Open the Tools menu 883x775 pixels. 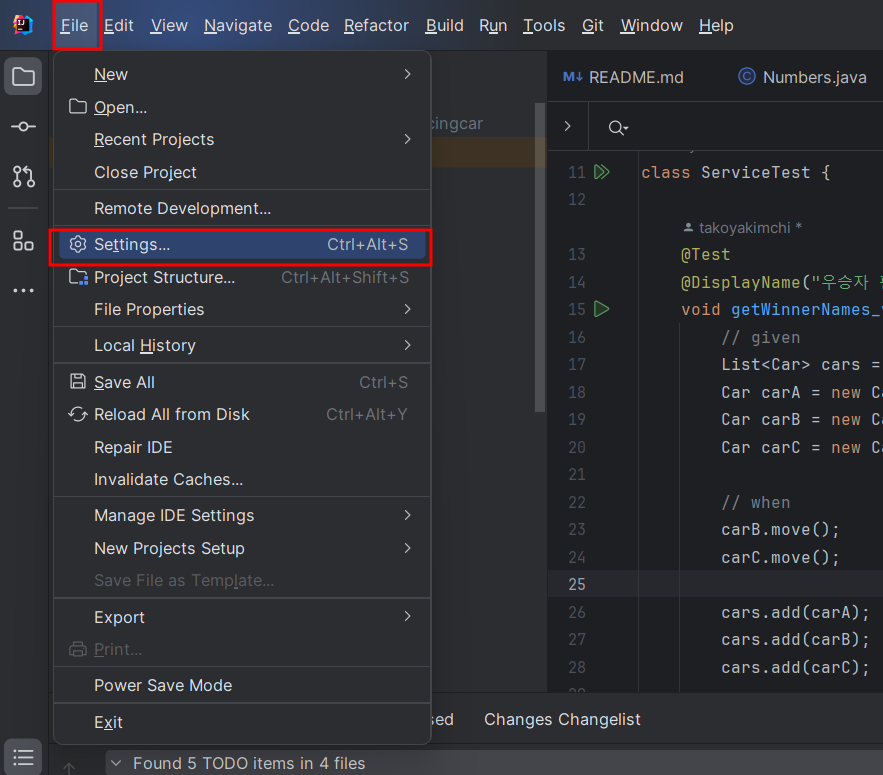544,25
